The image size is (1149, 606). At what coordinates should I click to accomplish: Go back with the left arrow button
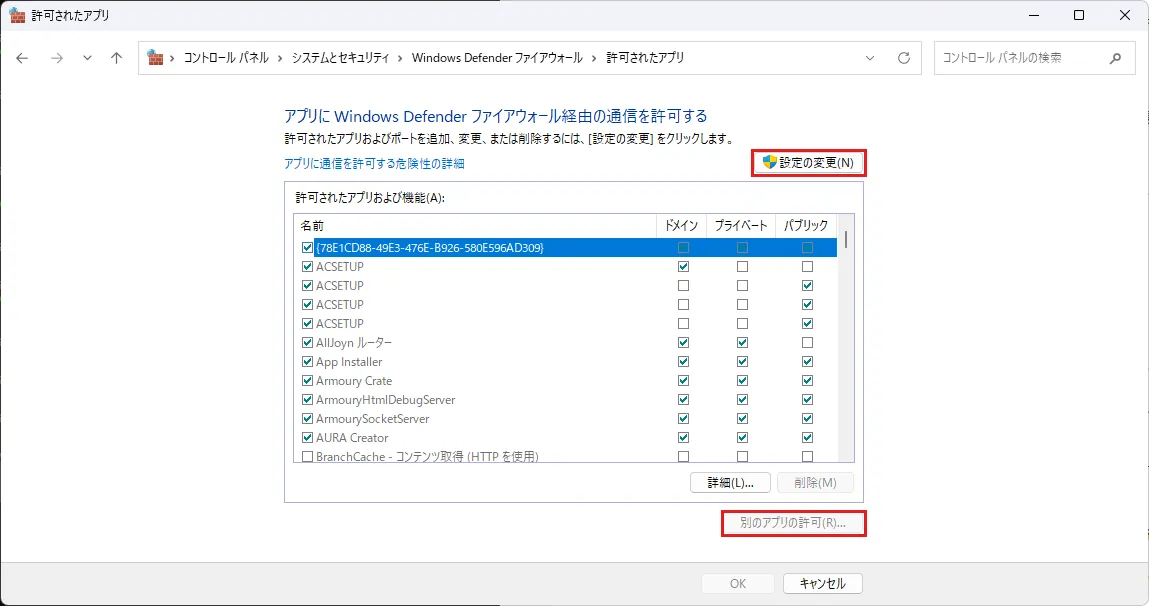(x=22, y=58)
